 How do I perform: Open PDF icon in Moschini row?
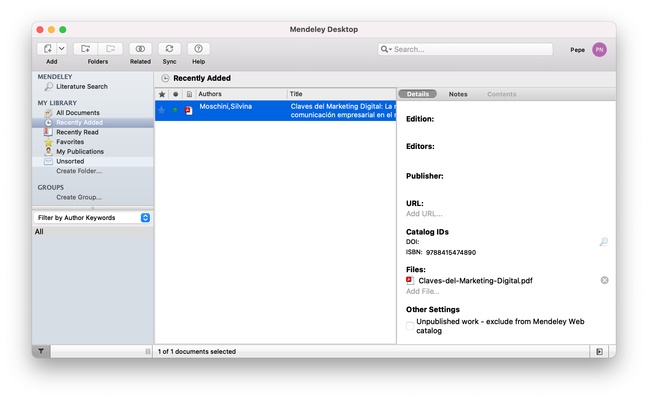[188, 111]
